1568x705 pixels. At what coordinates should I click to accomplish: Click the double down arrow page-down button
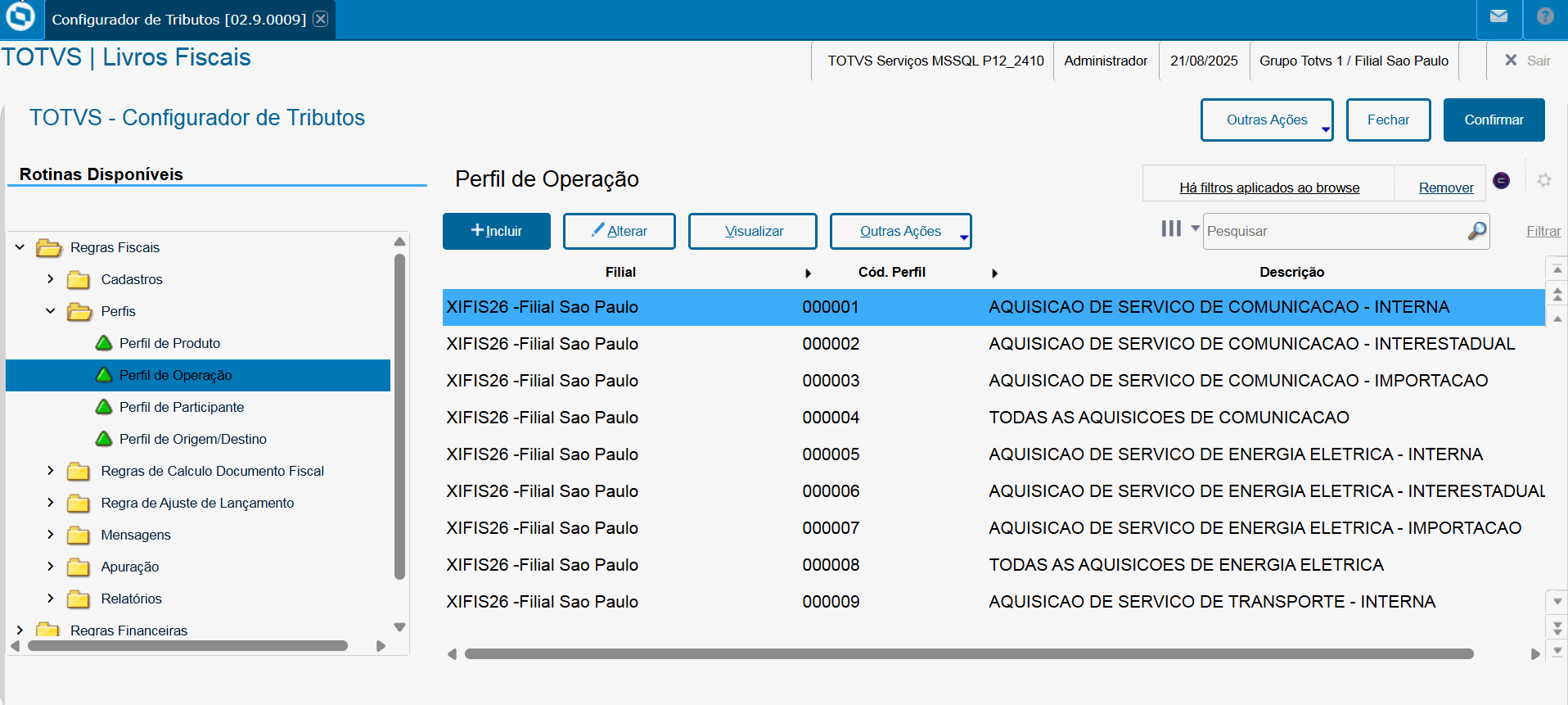pos(1557,628)
